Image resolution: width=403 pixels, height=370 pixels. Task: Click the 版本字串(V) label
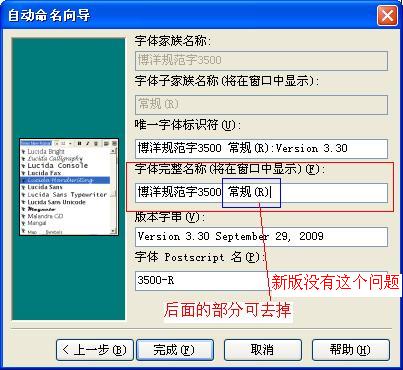170,217
